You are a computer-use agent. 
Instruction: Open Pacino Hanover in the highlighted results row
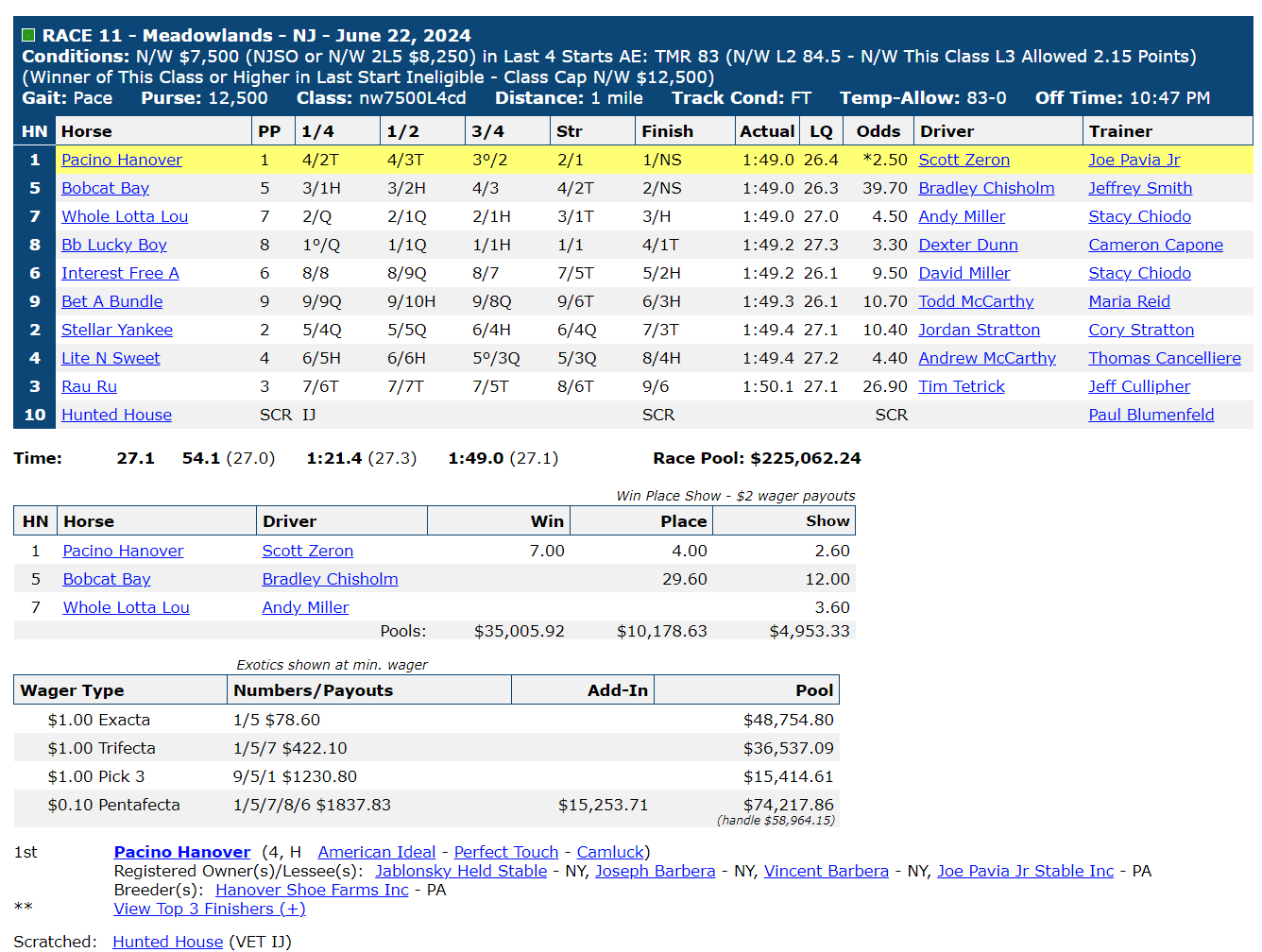[122, 160]
